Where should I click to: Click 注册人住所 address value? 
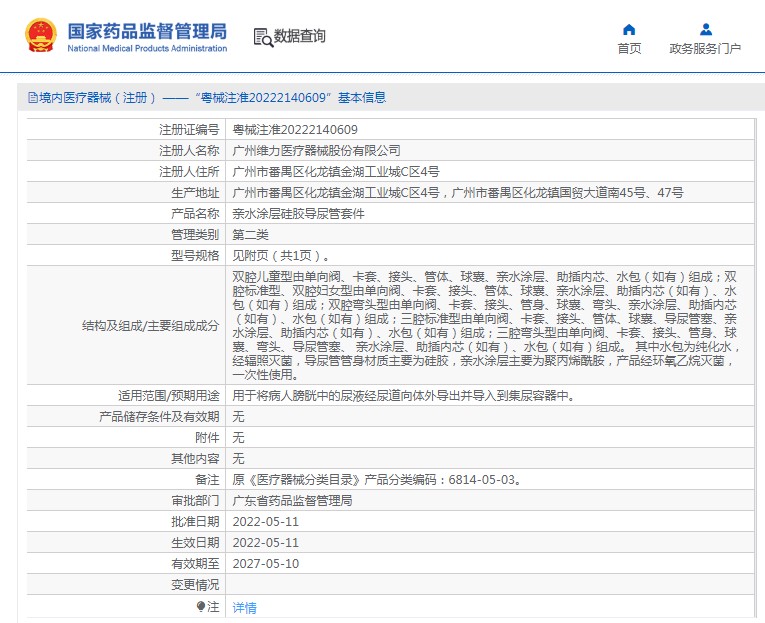pyautogui.click(x=336, y=172)
